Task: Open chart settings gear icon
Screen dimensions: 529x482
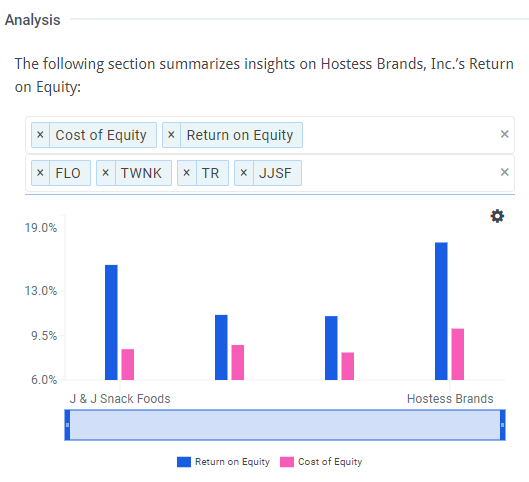Action: point(497,216)
